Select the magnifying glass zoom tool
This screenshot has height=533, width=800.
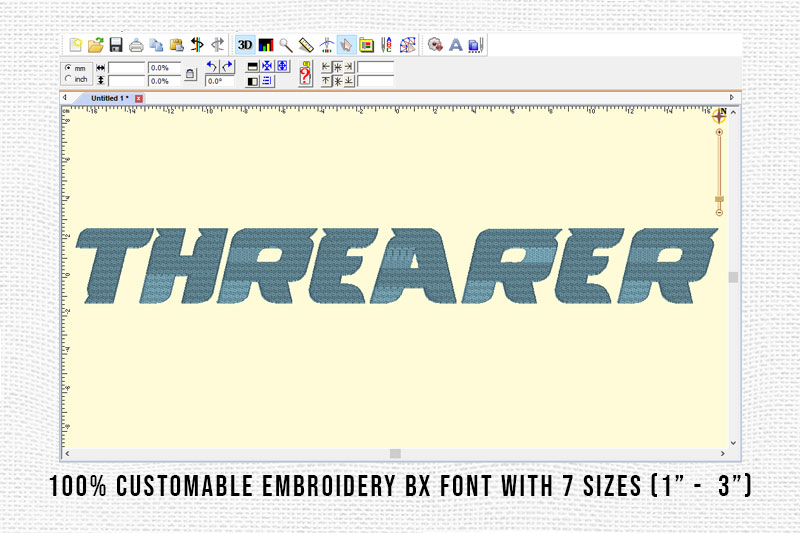[286, 45]
